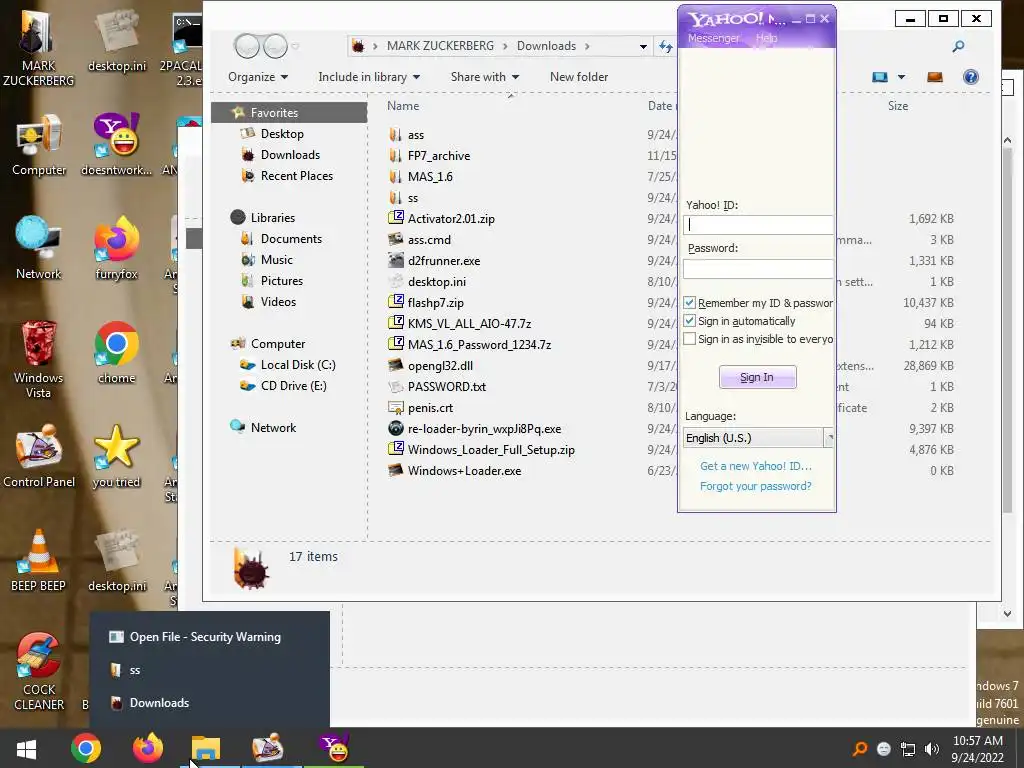Select Downloads window in taskbar list
The height and width of the screenshot is (768, 1024).
(209, 703)
